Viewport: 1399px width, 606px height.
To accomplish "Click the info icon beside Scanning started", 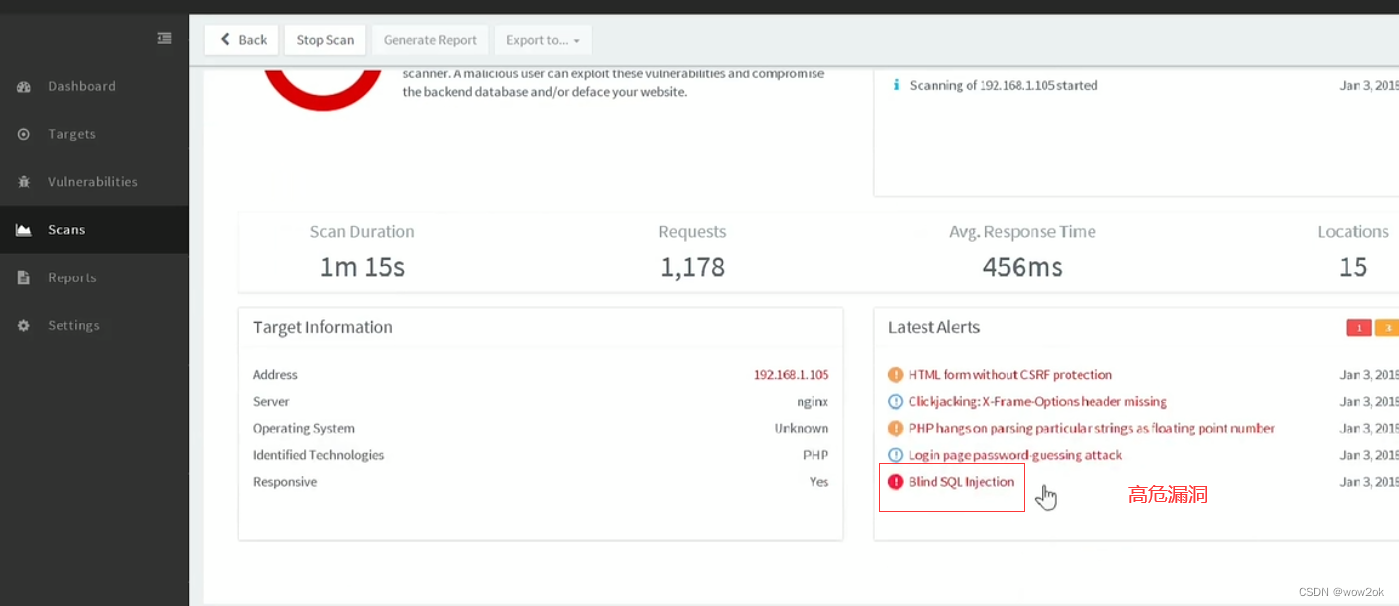I will coord(896,85).
